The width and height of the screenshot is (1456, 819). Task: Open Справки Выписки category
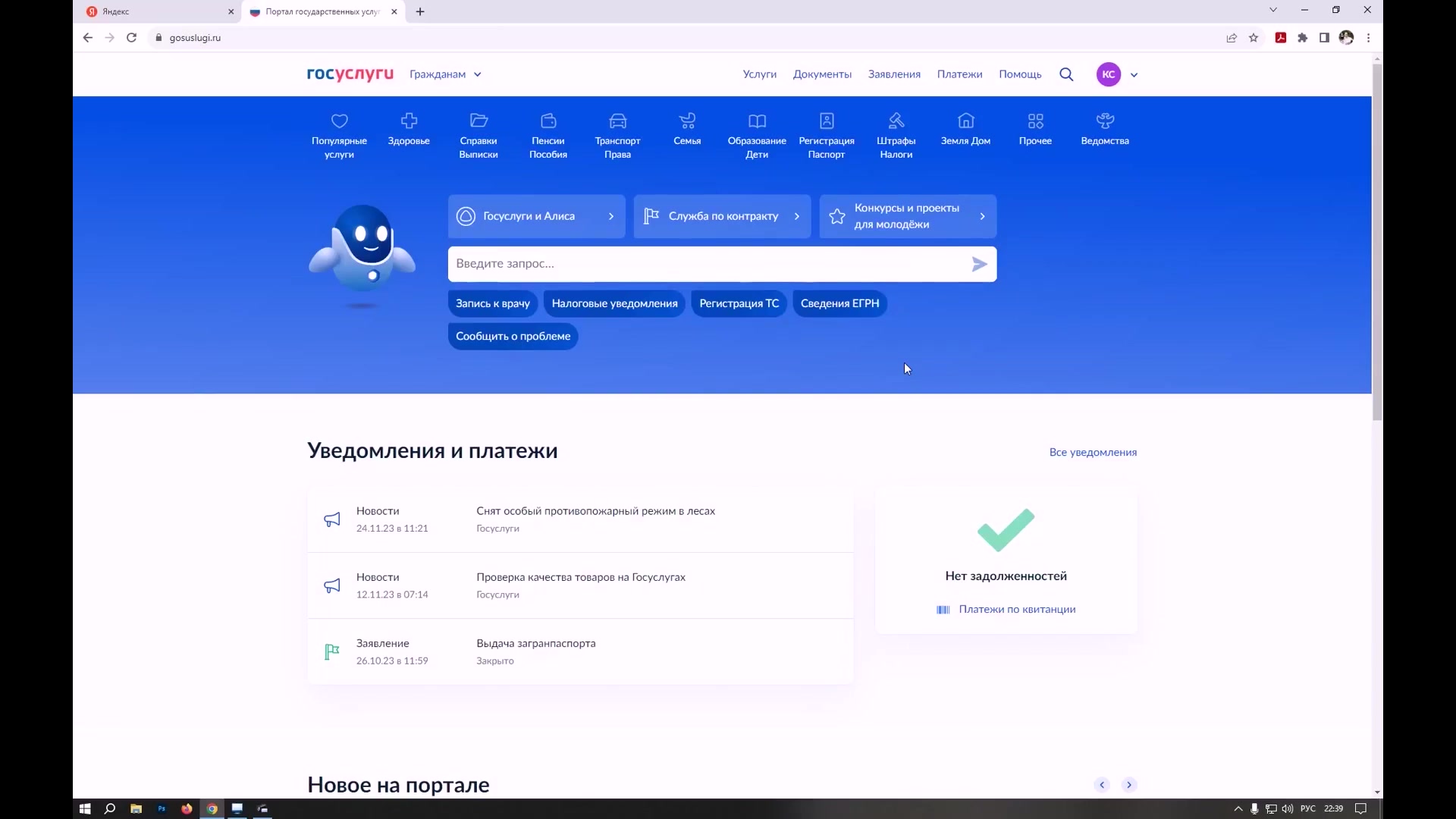coord(479,136)
